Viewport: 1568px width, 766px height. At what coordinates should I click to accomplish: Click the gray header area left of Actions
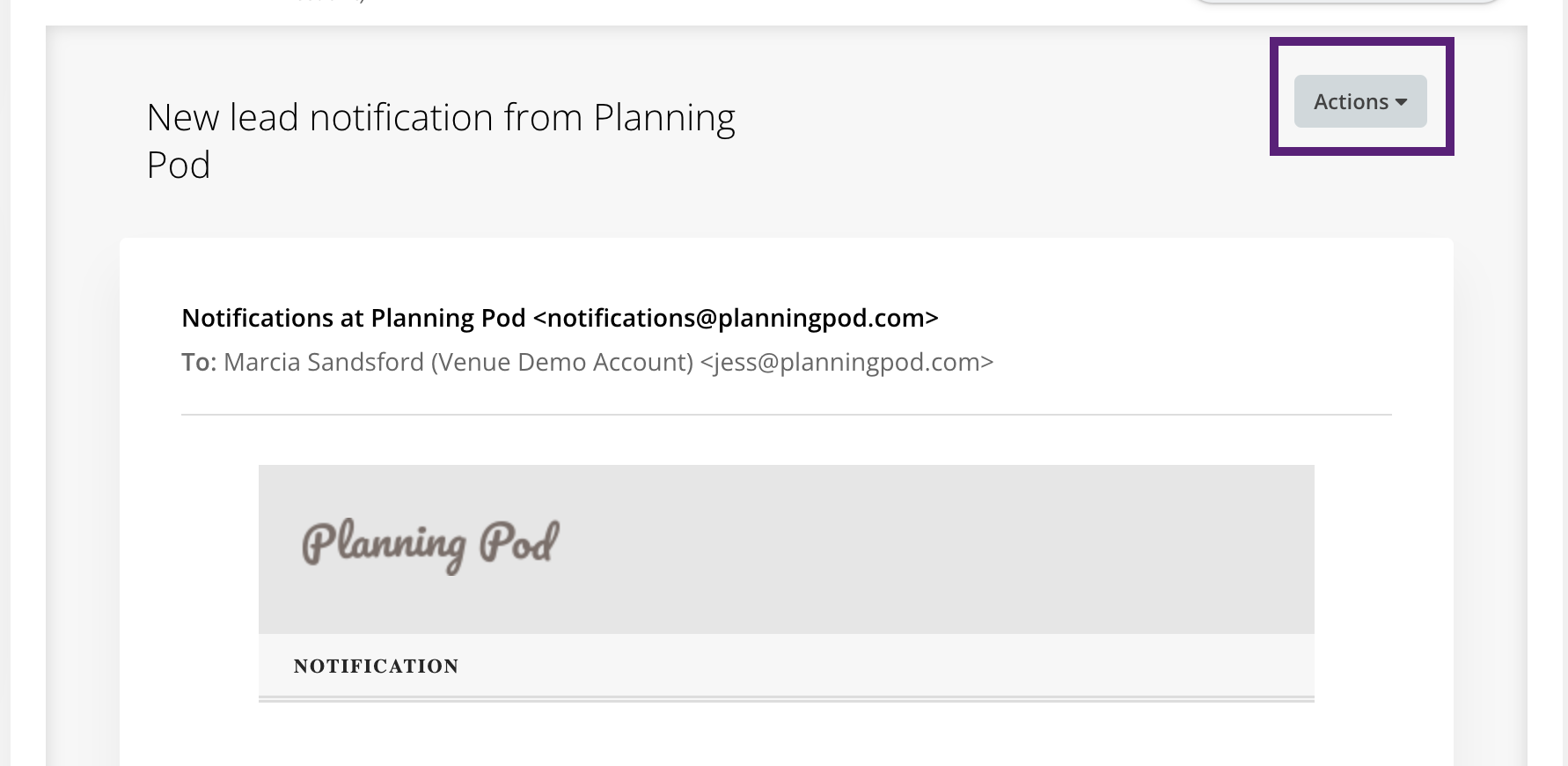pyautogui.click(x=1003, y=101)
